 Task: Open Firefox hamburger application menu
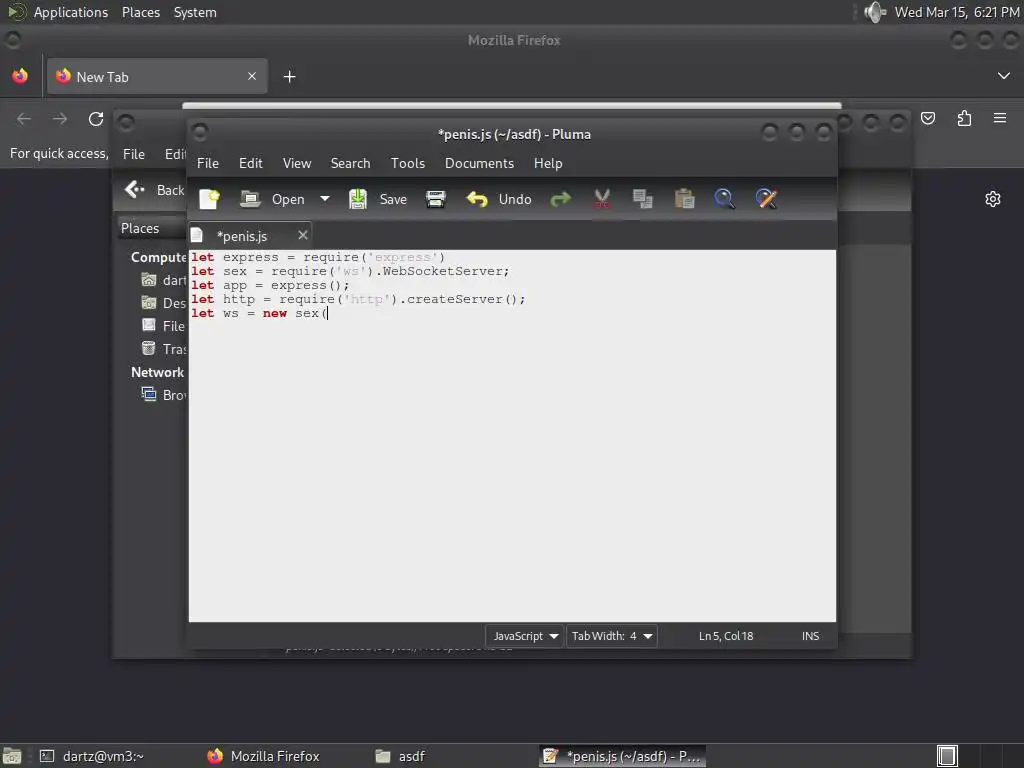[x=1000, y=118]
